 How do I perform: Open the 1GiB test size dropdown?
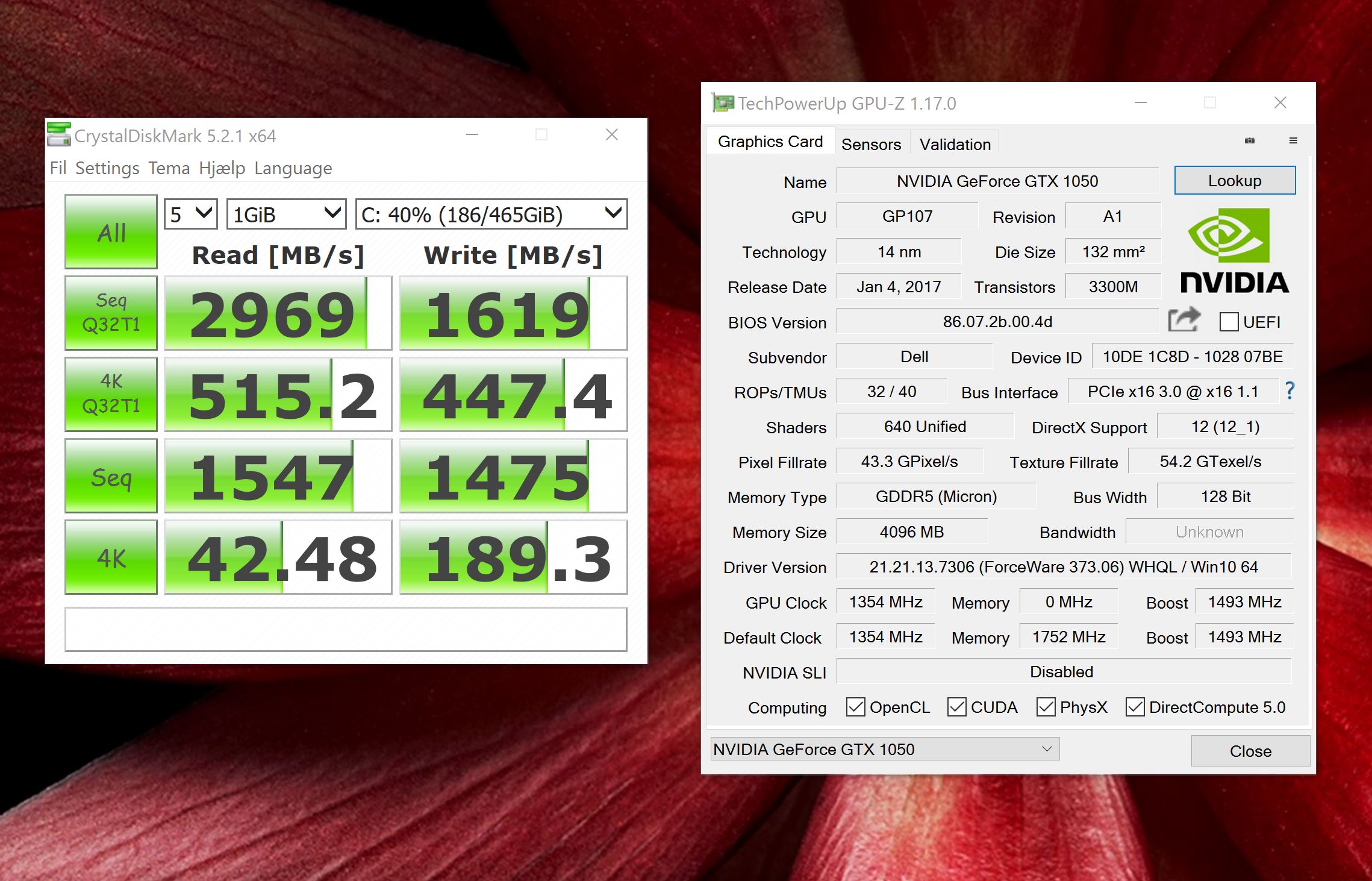pos(287,214)
